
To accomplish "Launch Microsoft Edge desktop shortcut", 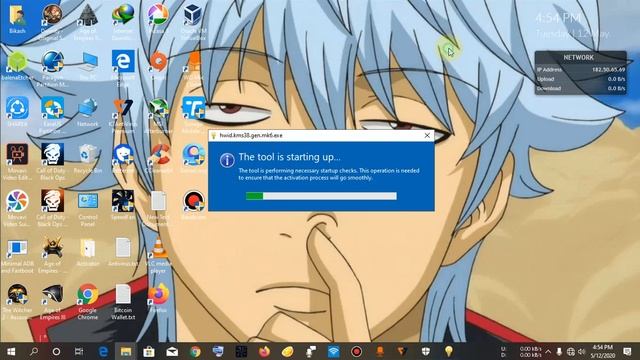I will point(123,68).
